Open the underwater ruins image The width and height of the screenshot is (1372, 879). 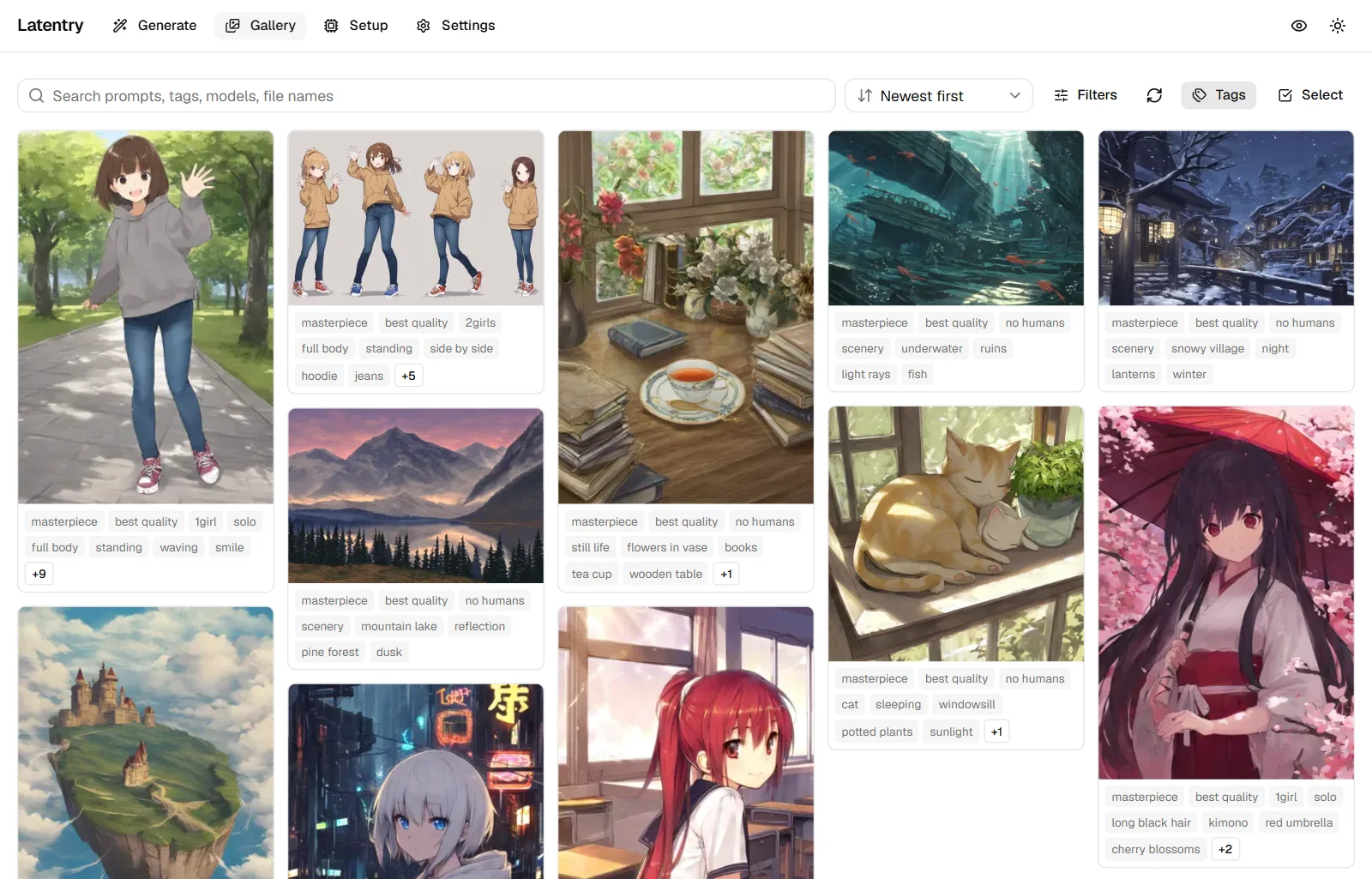(x=956, y=218)
